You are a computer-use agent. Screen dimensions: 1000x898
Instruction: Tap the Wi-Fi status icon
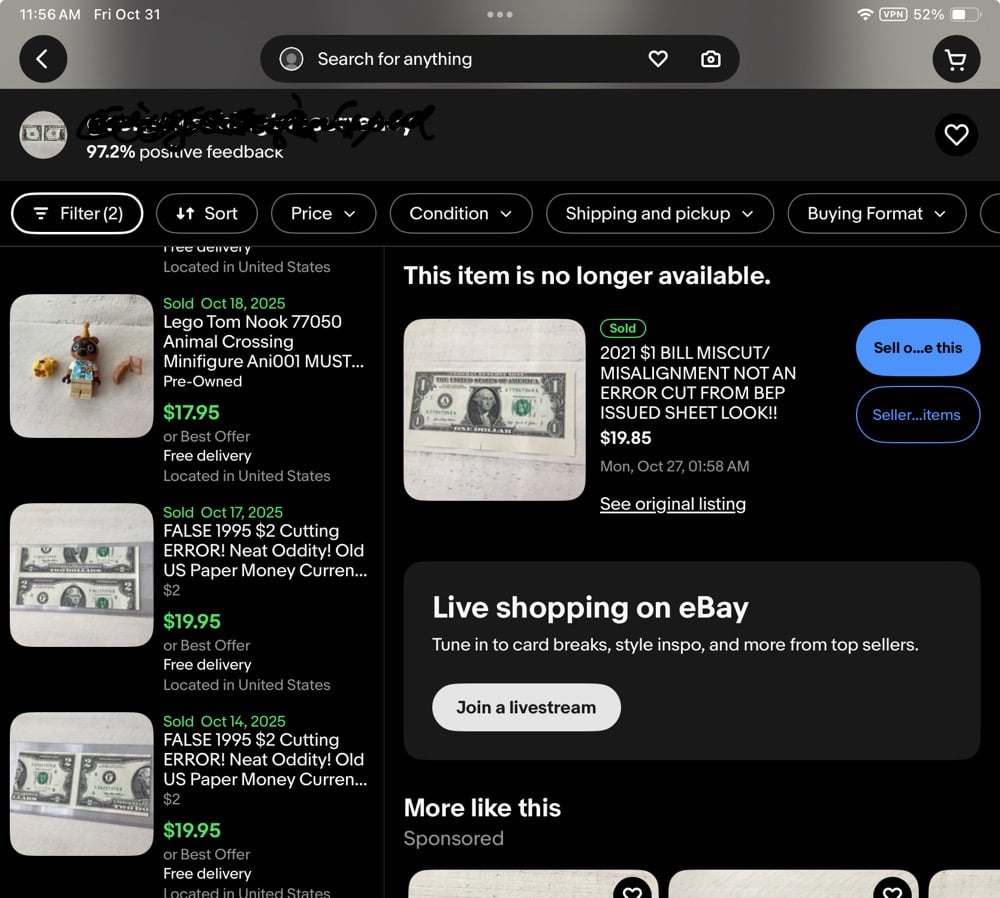tap(864, 14)
